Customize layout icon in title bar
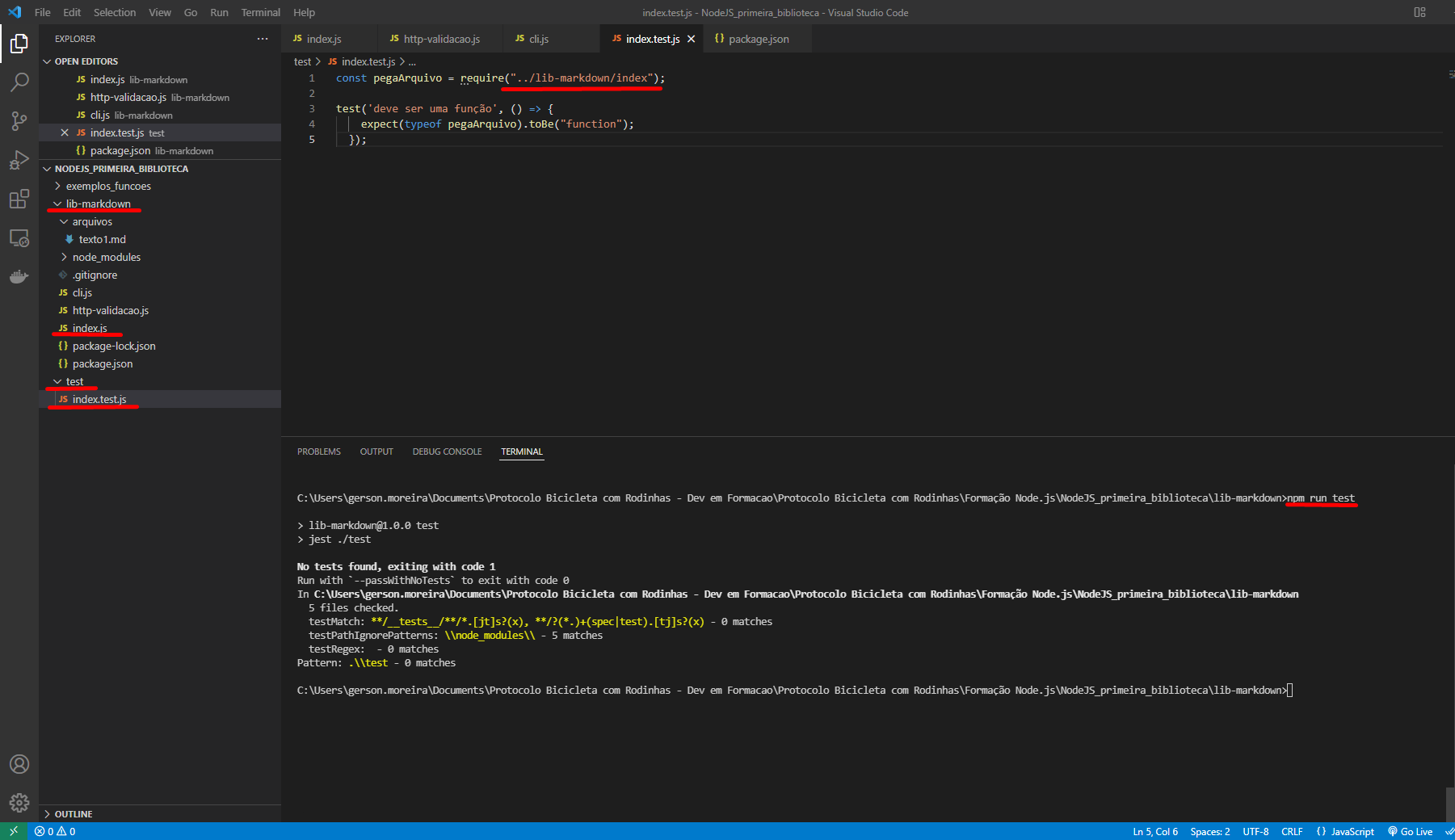This screenshot has width=1455, height=840. tap(1419, 12)
